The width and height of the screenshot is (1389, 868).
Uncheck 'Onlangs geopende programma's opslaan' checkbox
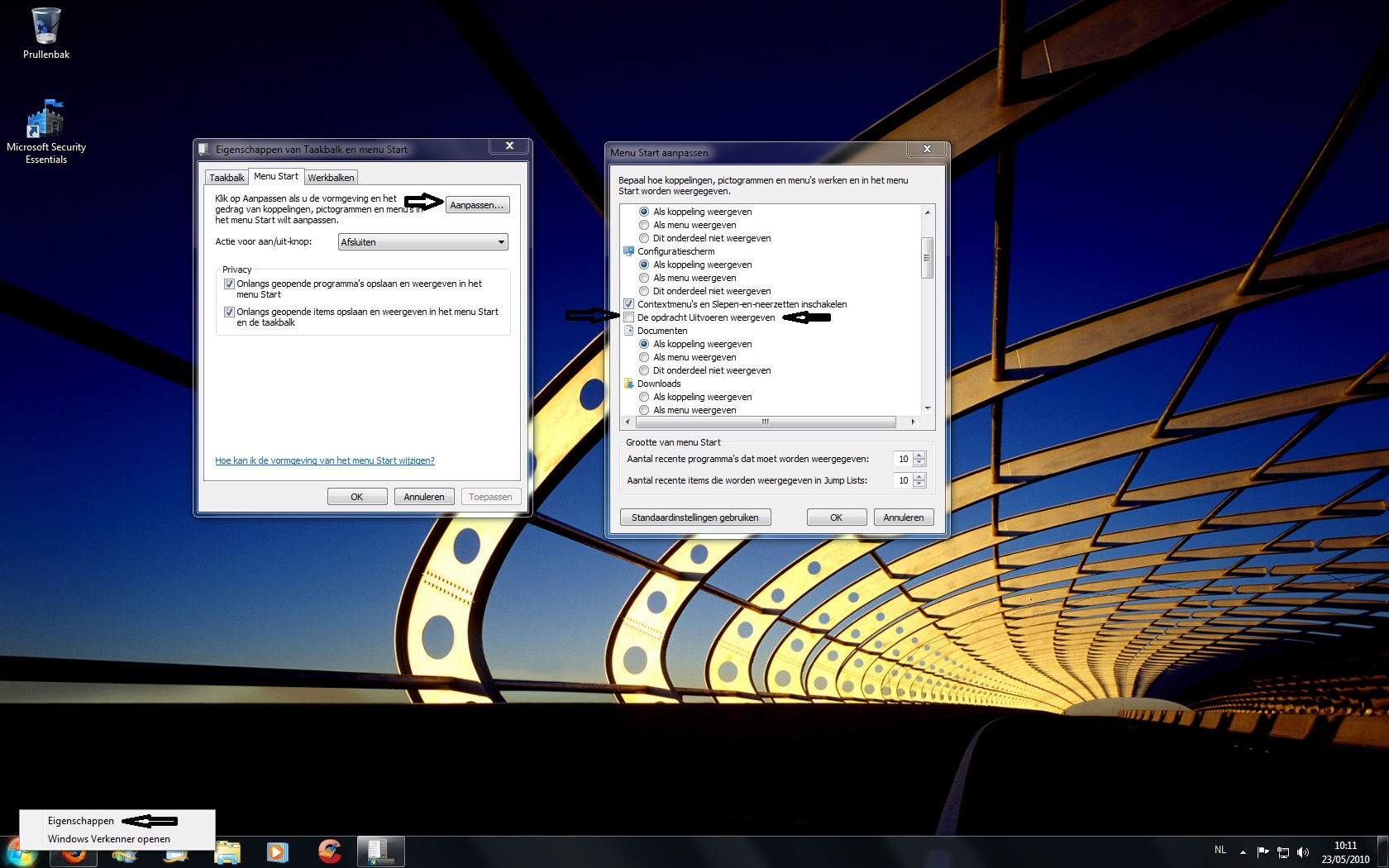229,284
